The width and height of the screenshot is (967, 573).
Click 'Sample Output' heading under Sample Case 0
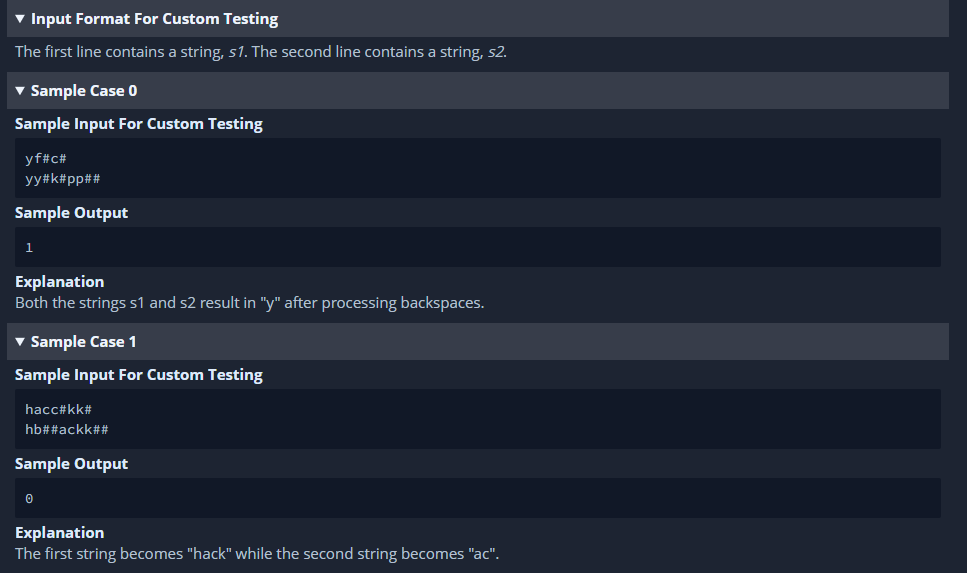[x=72, y=213]
